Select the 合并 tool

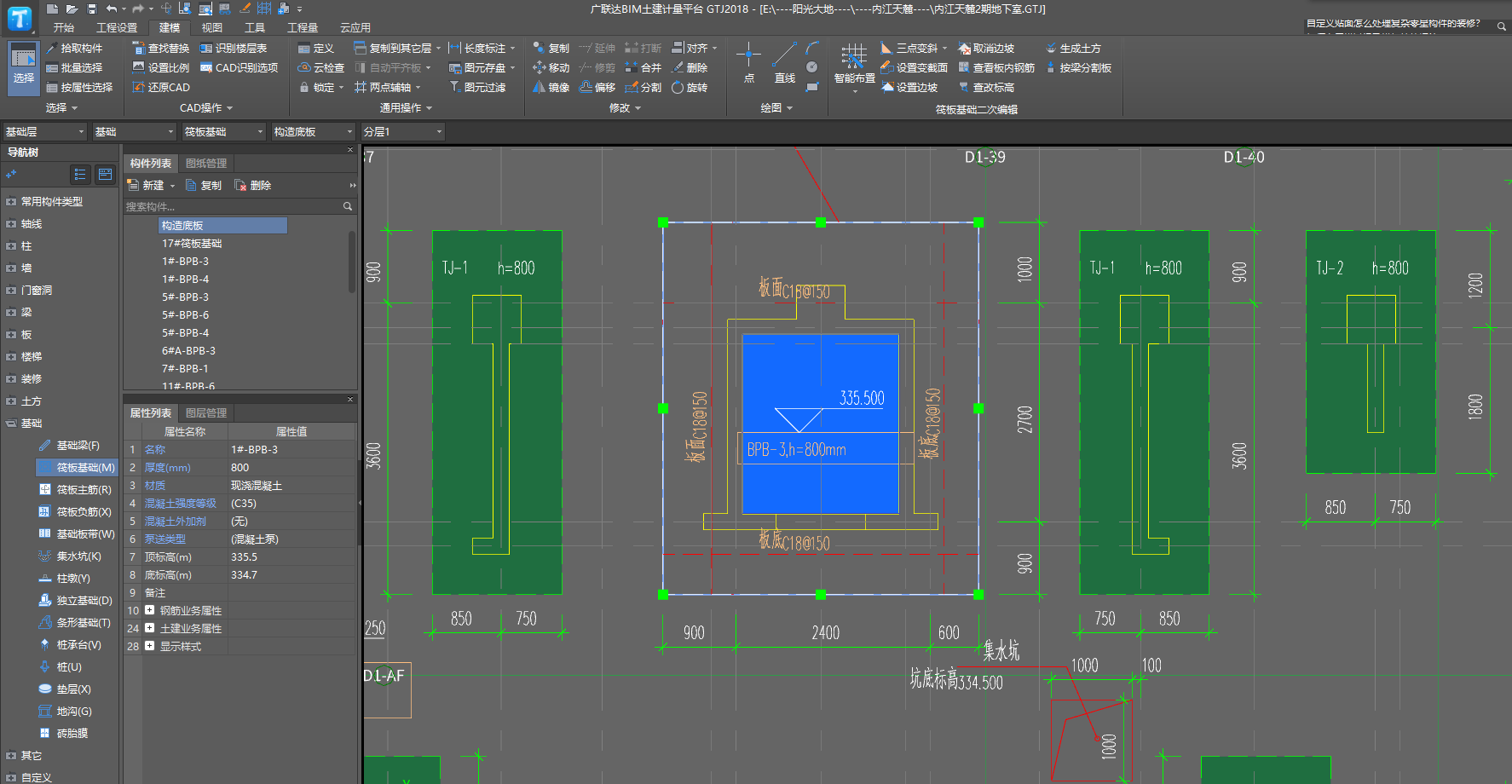pos(643,68)
